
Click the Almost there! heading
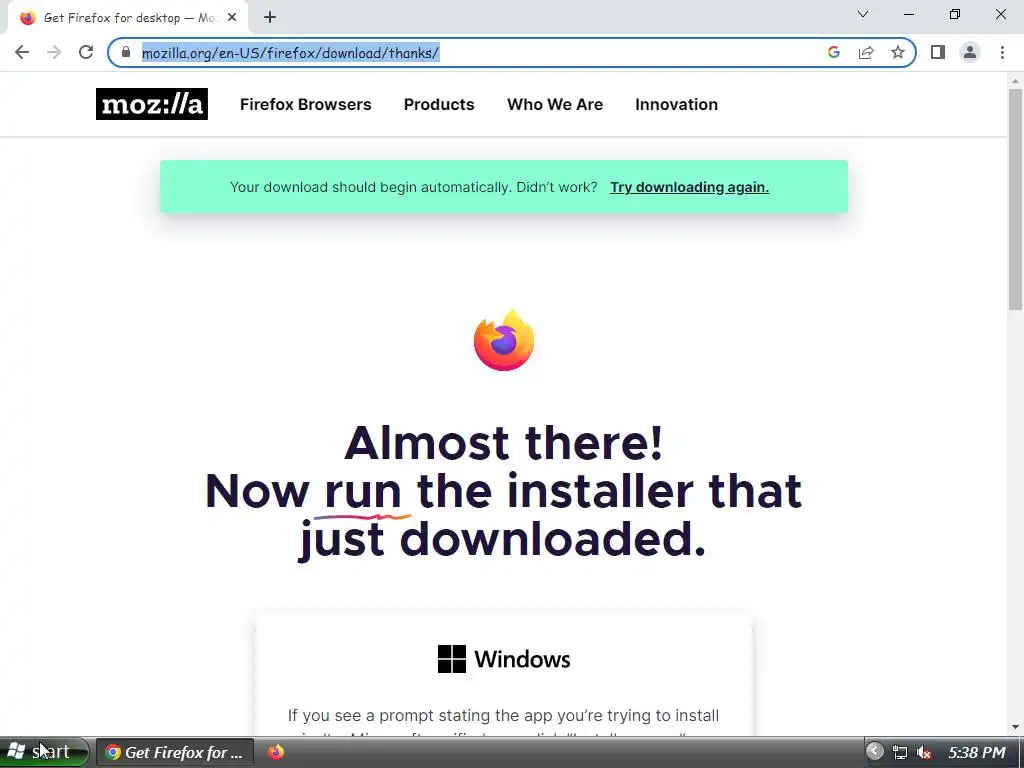point(504,443)
